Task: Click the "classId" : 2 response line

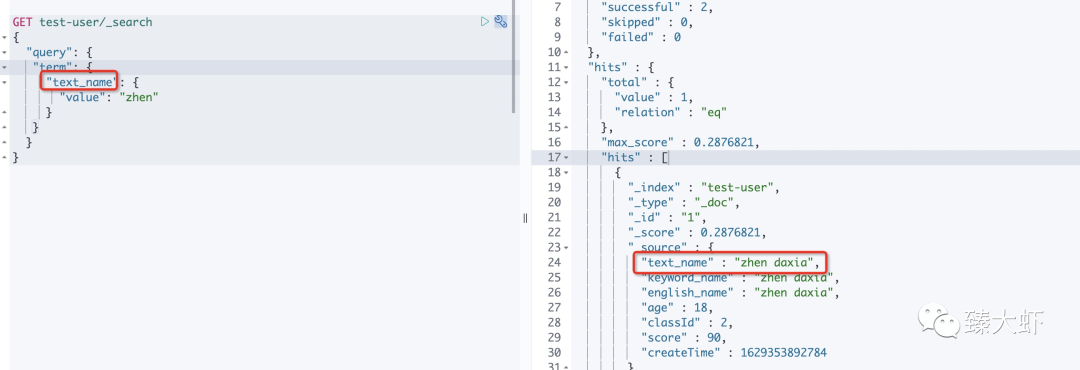Action: (687, 322)
